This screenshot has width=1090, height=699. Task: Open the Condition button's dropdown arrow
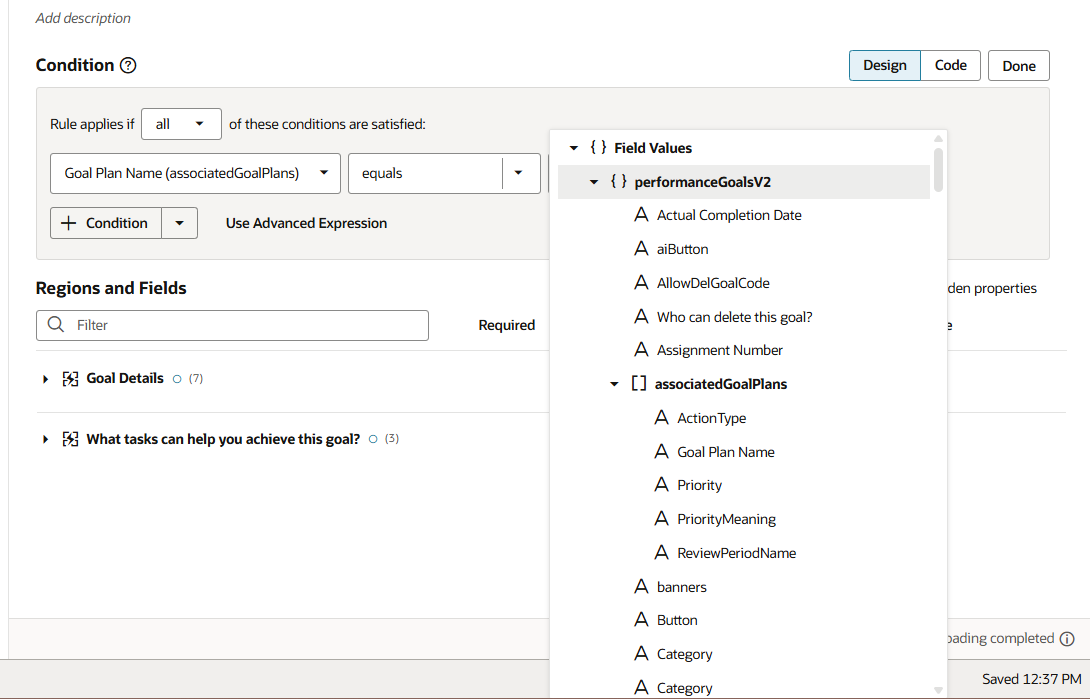tap(179, 223)
